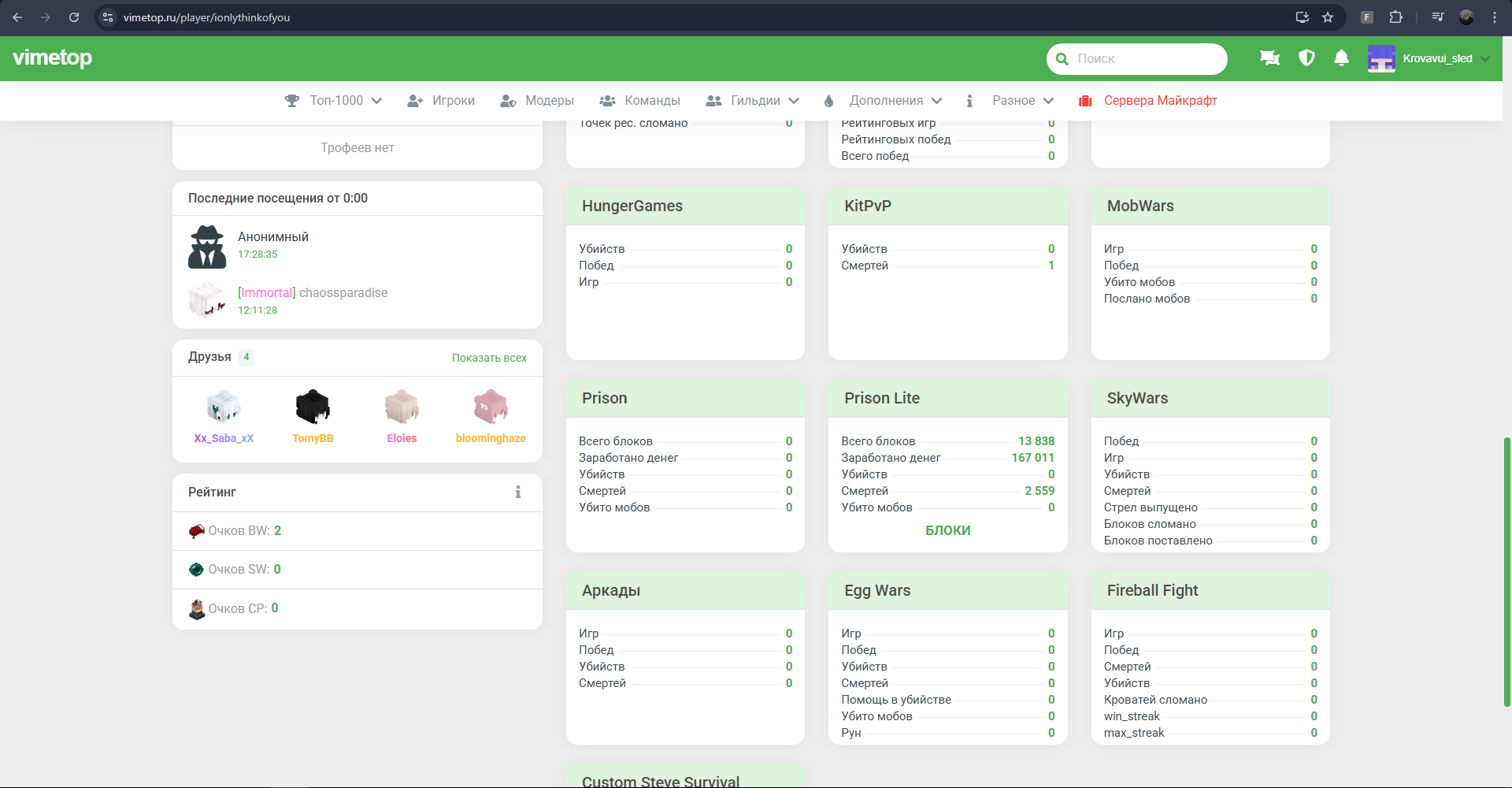Click the Трофеев нет text

pos(358,148)
